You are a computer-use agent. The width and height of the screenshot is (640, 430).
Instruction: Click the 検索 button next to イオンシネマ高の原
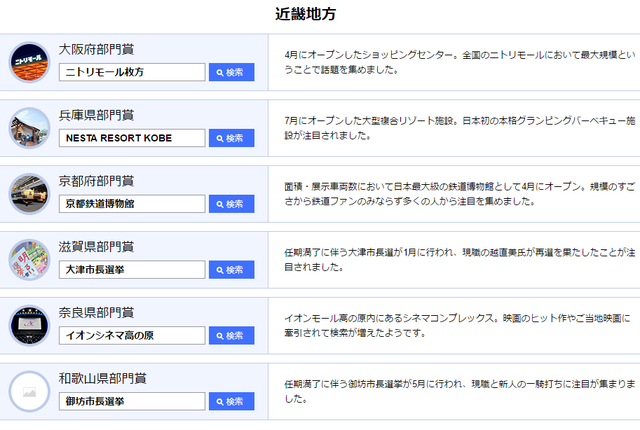231,335
